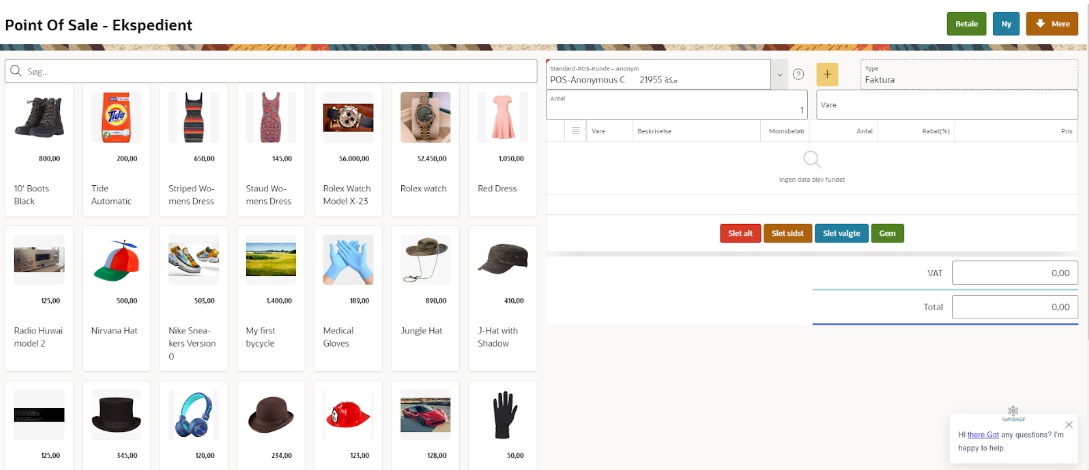
Task: Click the Antal quantity input
Action: pyautogui.click(x=676, y=104)
